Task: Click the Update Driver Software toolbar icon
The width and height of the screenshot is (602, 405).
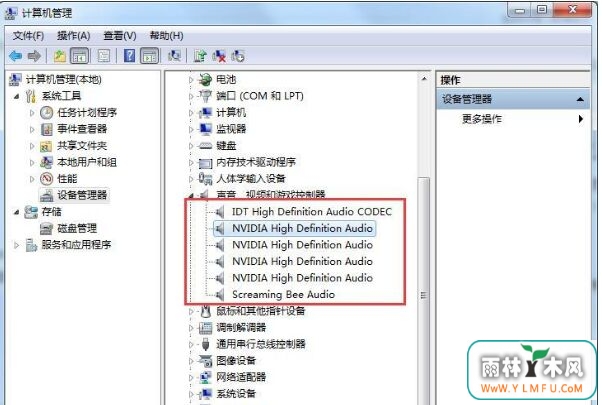Action: (x=200, y=56)
